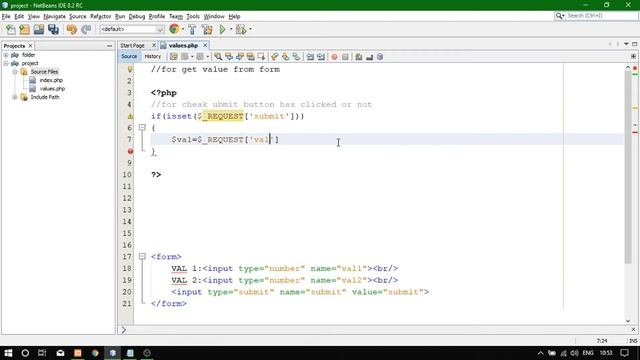Image resolution: width=640 pixels, height=360 pixels.
Task: Collapse the 'project' tree node
Action: tap(6, 63)
